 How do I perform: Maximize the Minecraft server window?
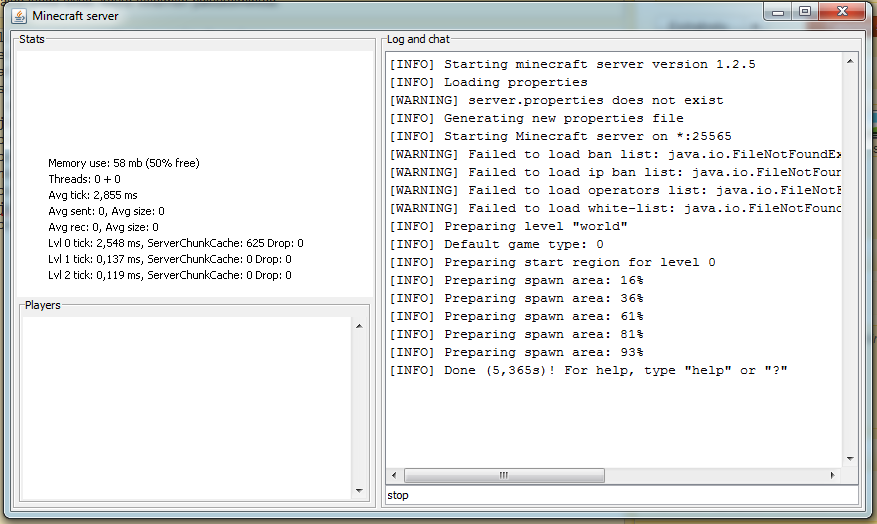[805, 12]
